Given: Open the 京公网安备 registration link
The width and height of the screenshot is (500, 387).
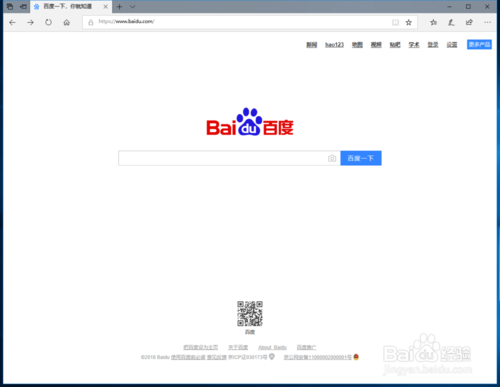Looking at the screenshot, I should pyautogui.click(x=317, y=357).
